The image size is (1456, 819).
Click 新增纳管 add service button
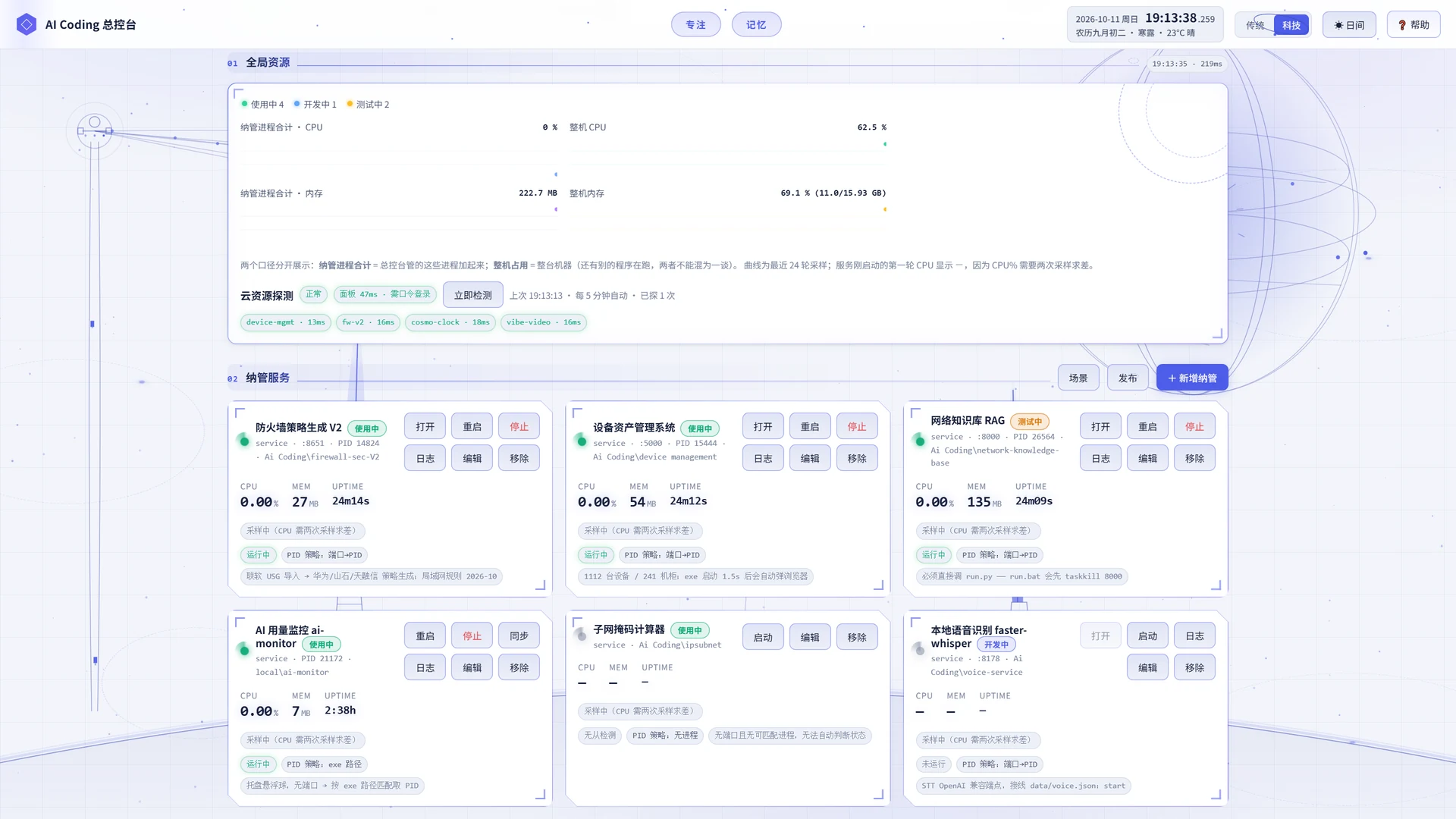point(1192,378)
